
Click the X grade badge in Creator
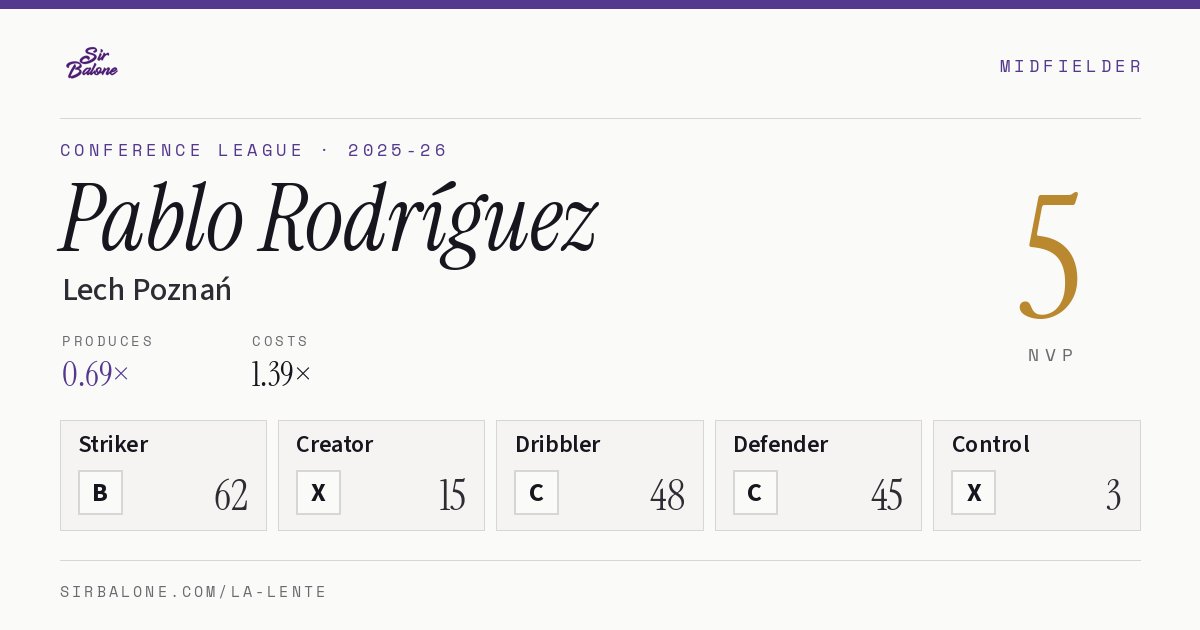point(318,493)
